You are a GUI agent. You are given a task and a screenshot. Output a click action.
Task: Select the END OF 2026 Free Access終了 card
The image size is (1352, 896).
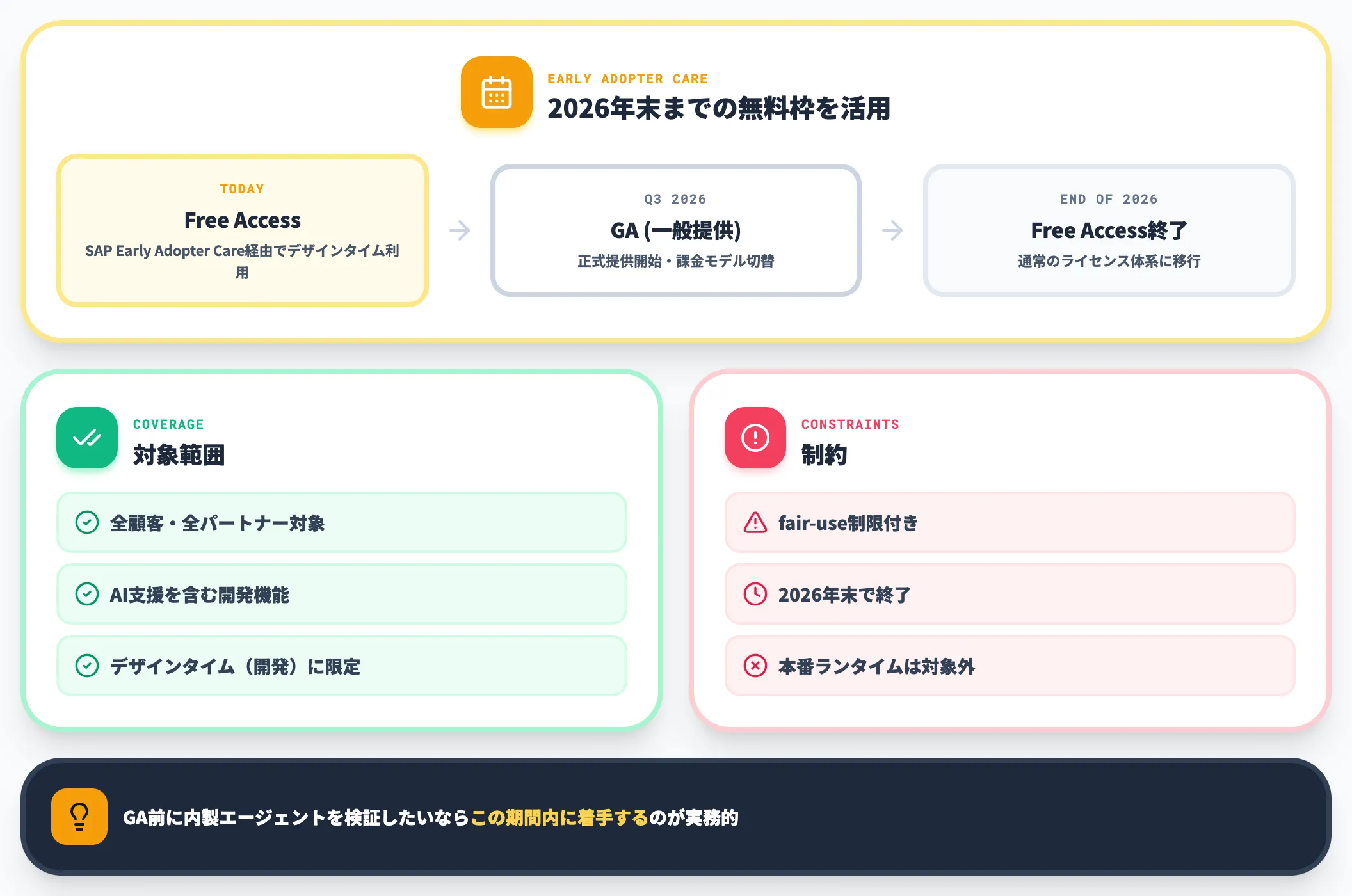pyautogui.click(x=1109, y=230)
